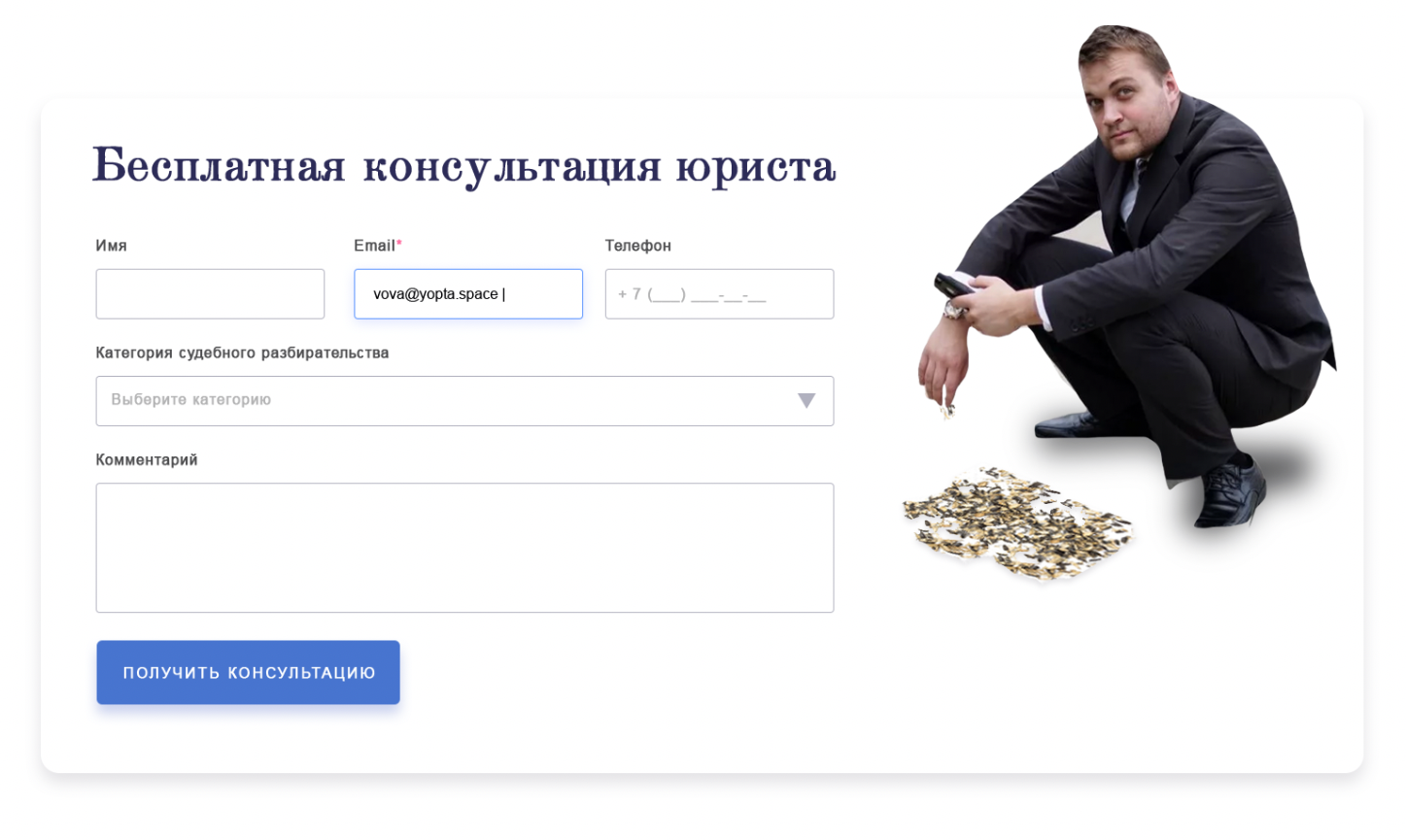Click the squatting man in suit image
The height and width of the screenshot is (840, 1406).
[x=1127, y=276]
